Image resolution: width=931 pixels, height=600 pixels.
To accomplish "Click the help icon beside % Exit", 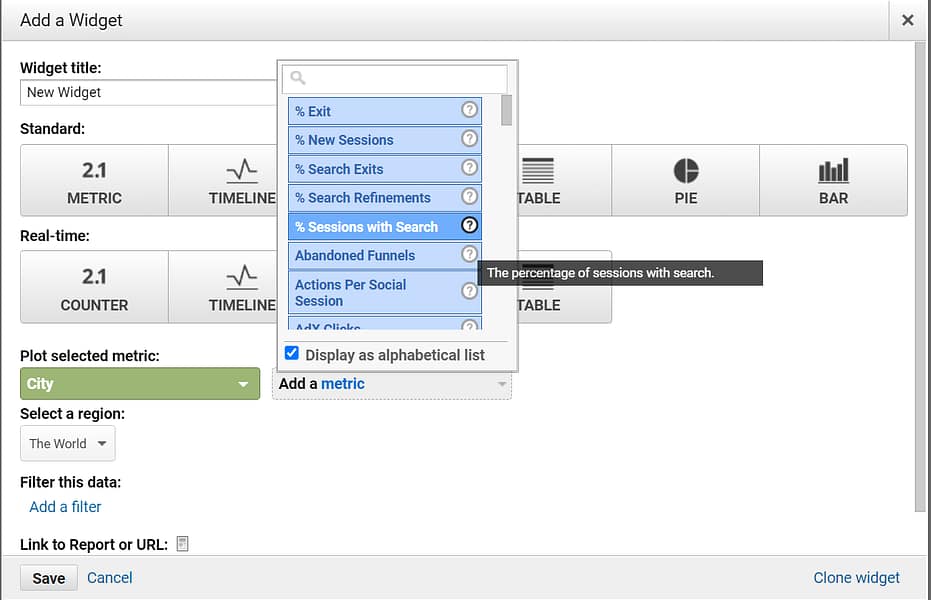I will pos(467,111).
